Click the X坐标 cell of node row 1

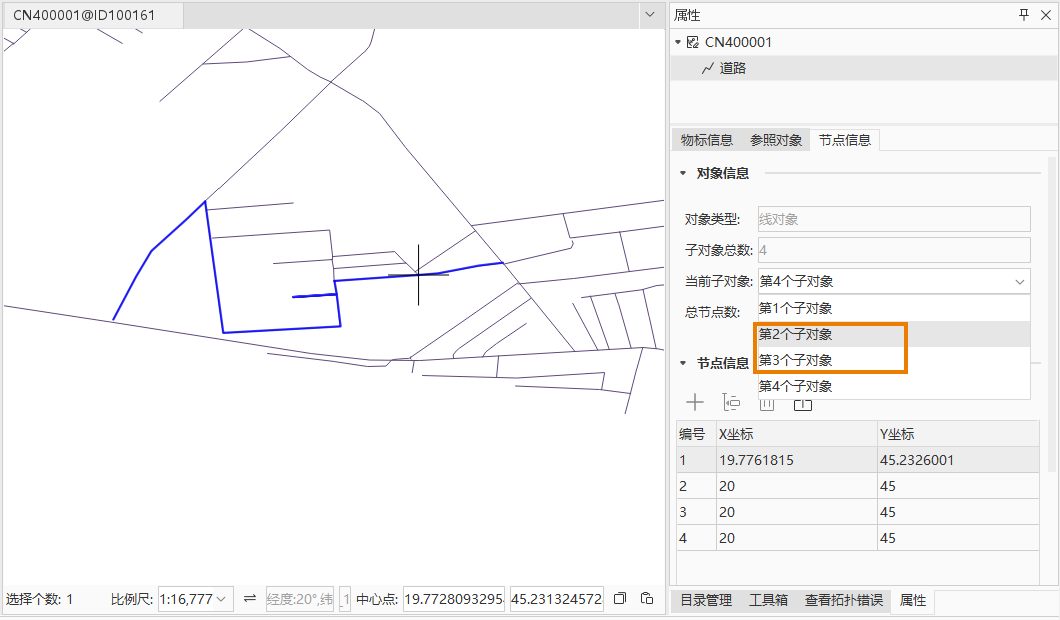795,460
